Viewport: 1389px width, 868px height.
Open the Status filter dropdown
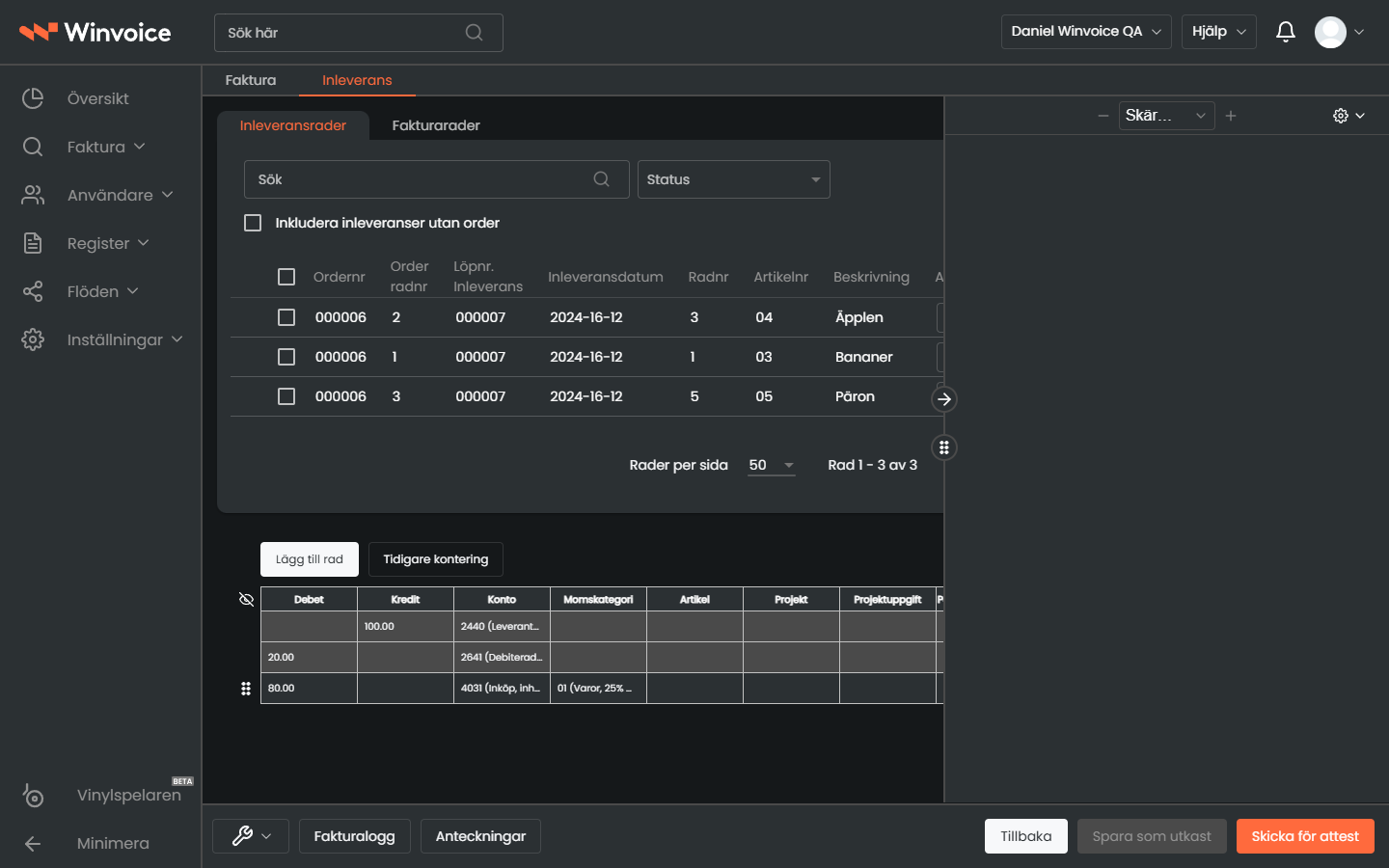(734, 179)
